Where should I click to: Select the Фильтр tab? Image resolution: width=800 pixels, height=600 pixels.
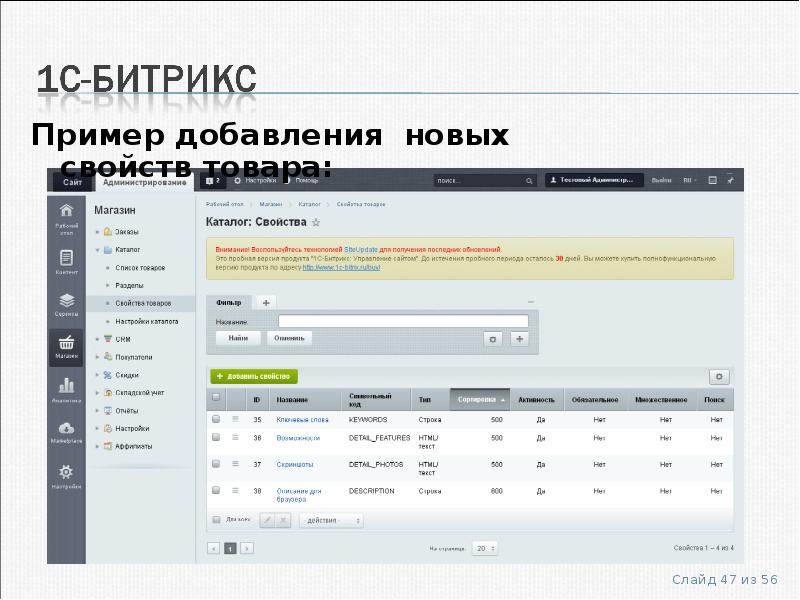[229, 303]
